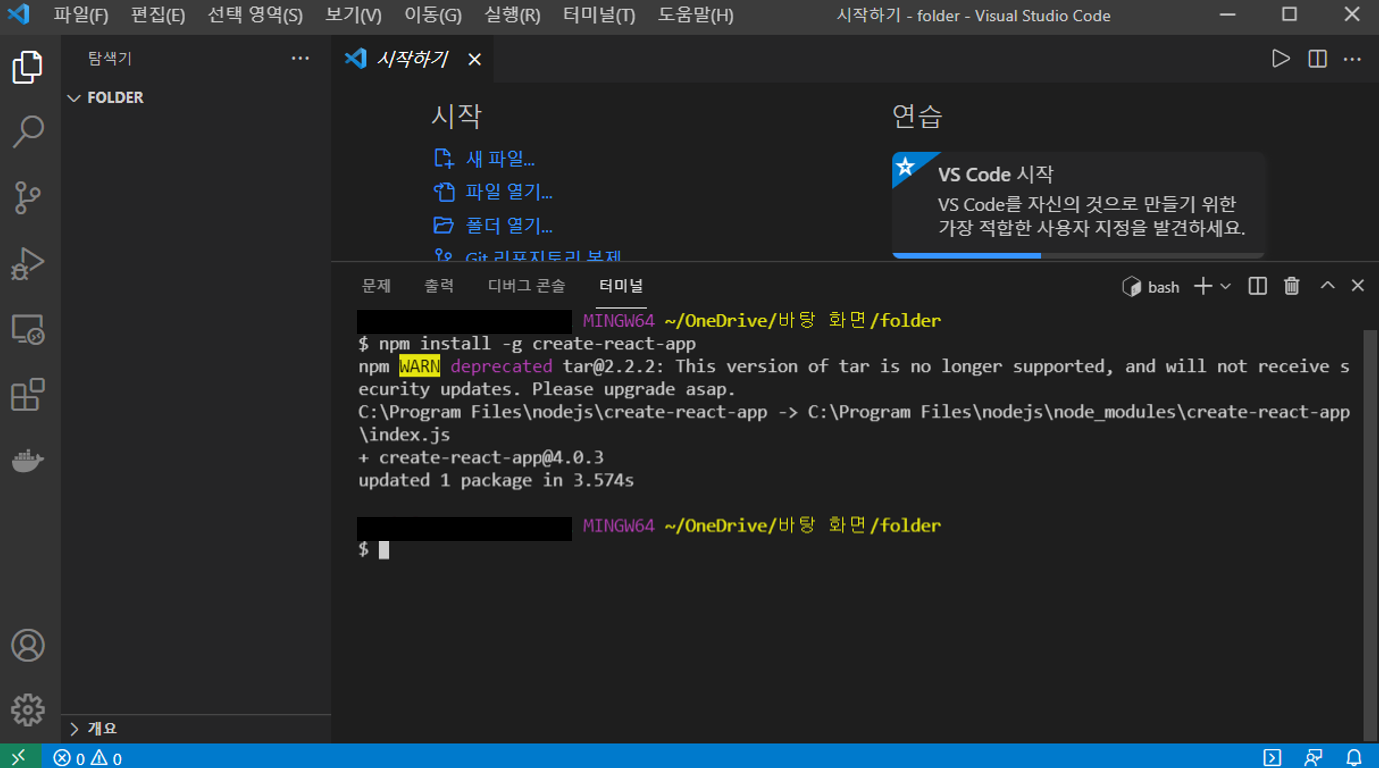Open the 보기(V) menu
1379x768 pixels.
click(x=353, y=15)
